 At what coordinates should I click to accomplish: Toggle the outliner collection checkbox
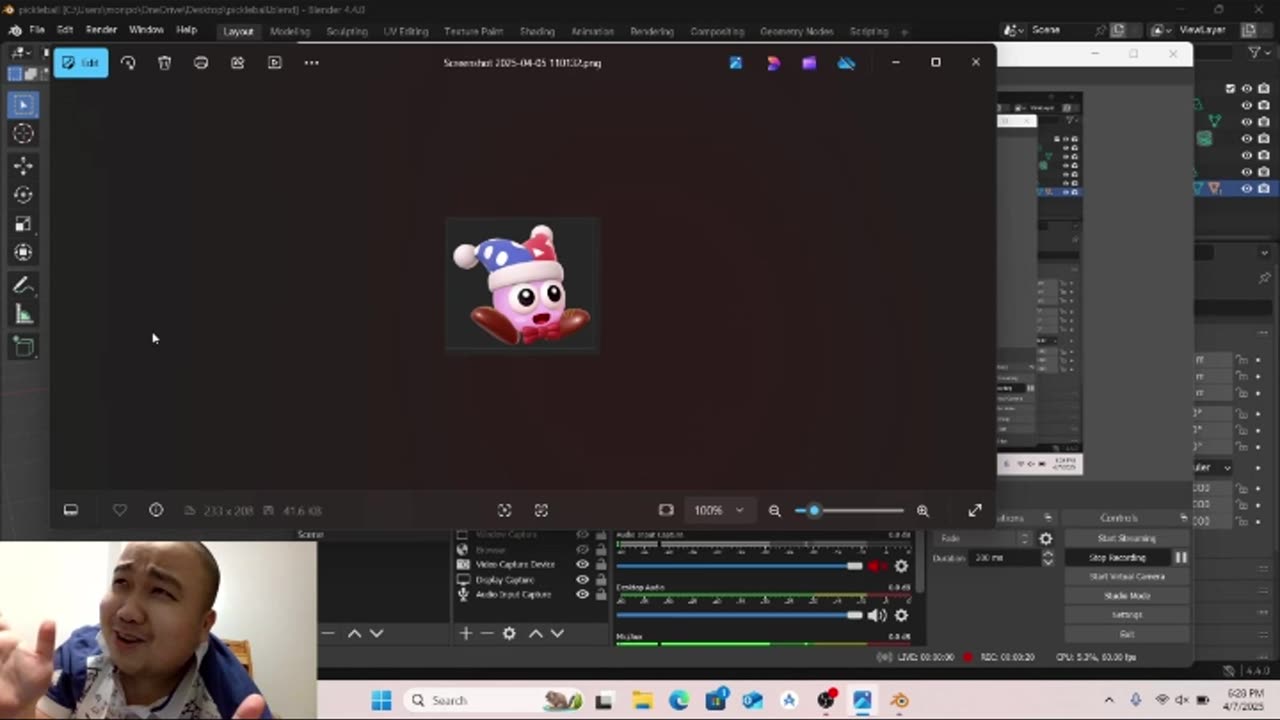[1230, 88]
